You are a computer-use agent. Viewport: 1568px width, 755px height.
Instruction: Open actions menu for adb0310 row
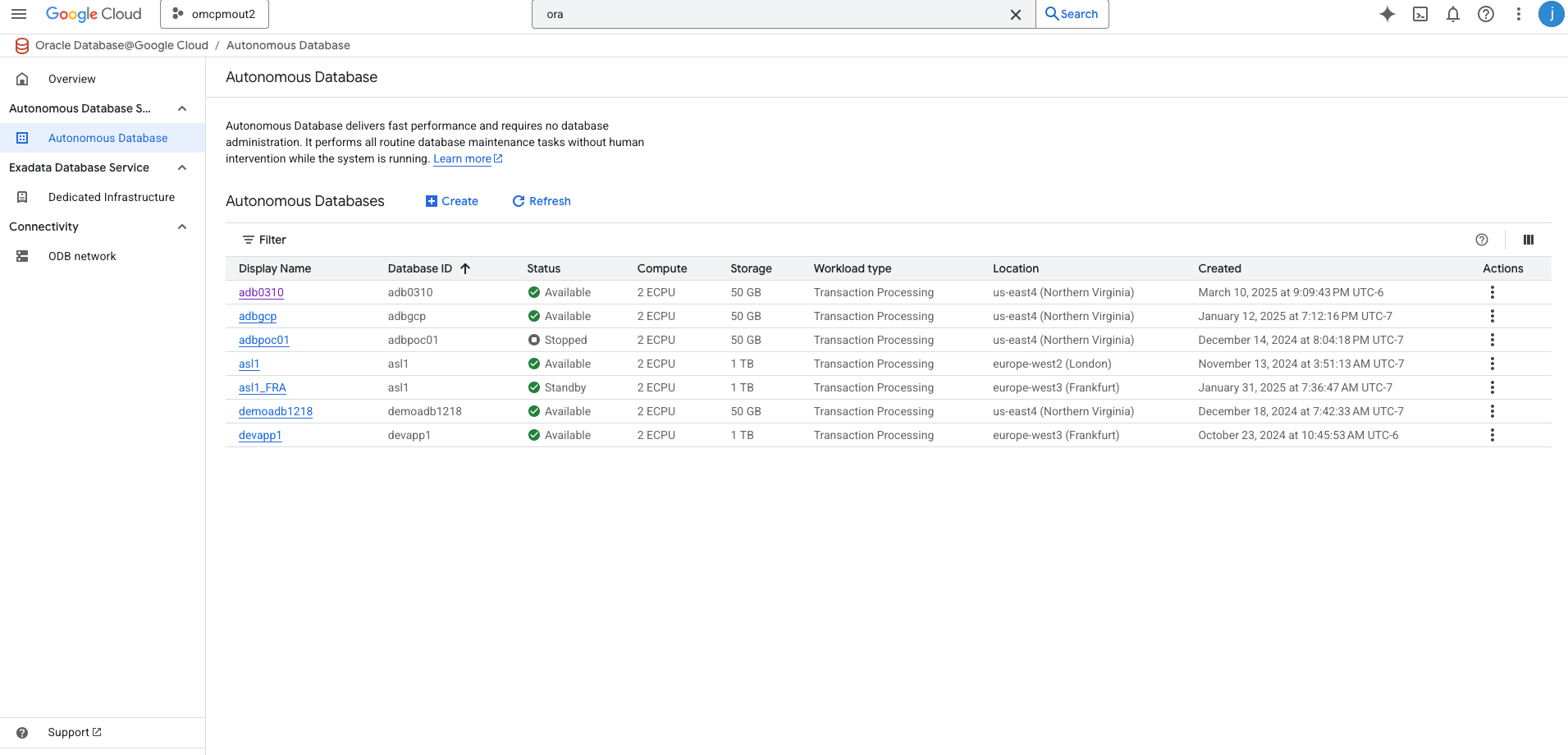(1493, 292)
